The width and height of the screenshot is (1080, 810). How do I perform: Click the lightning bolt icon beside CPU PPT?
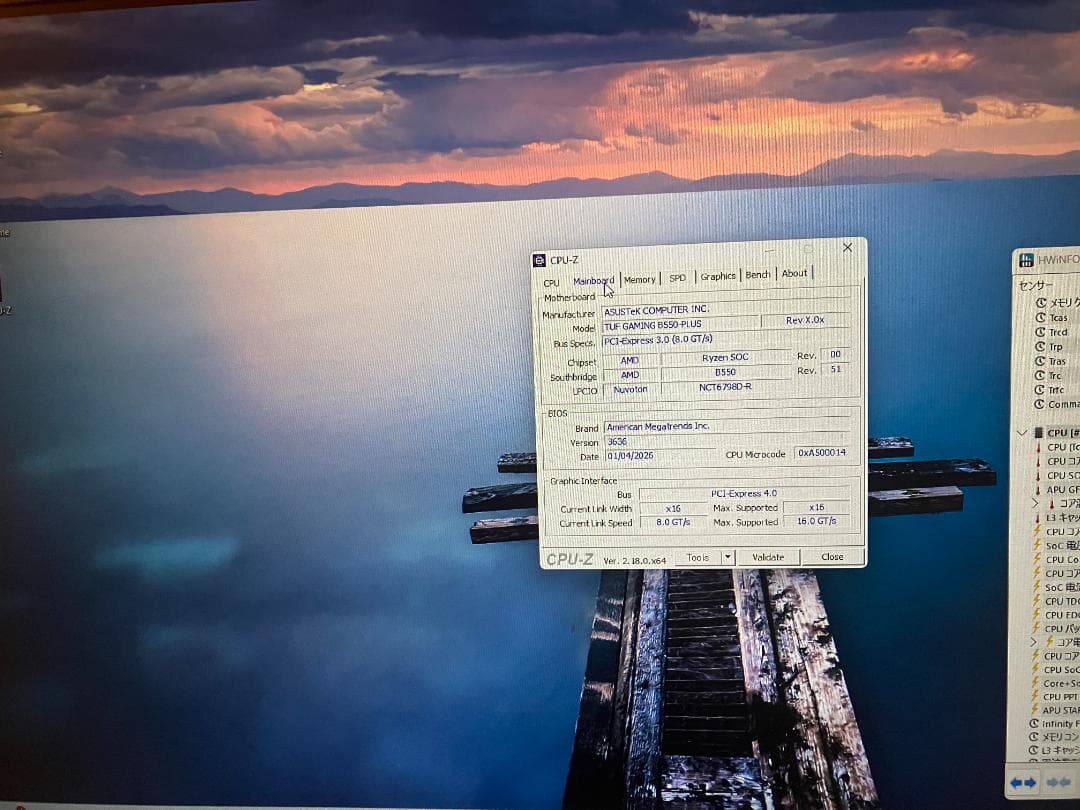pos(1037,696)
